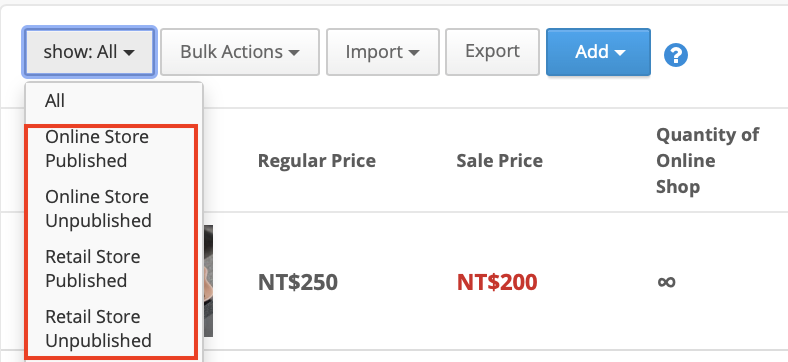The width and height of the screenshot is (788, 362).
Task: Open the blue Add button menu
Action: pyautogui.click(x=599, y=52)
